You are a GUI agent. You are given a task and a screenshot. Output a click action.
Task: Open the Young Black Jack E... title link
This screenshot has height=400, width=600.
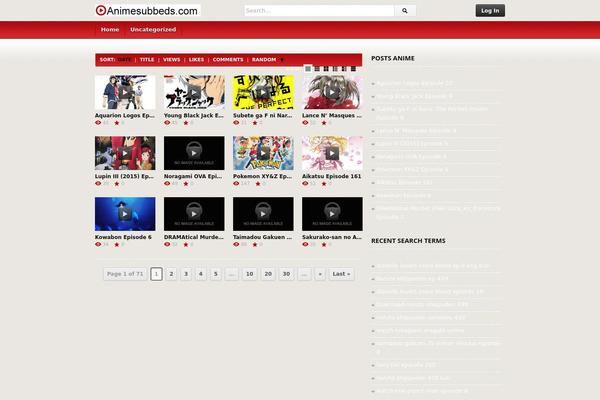[x=194, y=115]
